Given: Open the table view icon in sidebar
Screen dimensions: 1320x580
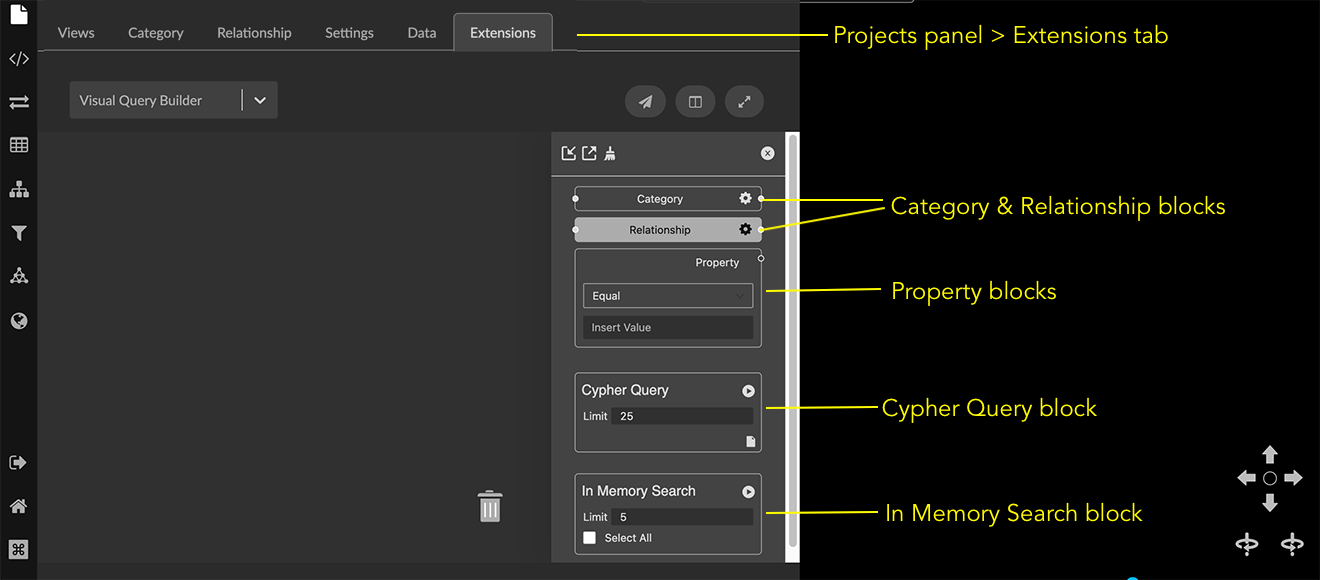Looking at the screenshot, I should (x=18, y=146).
